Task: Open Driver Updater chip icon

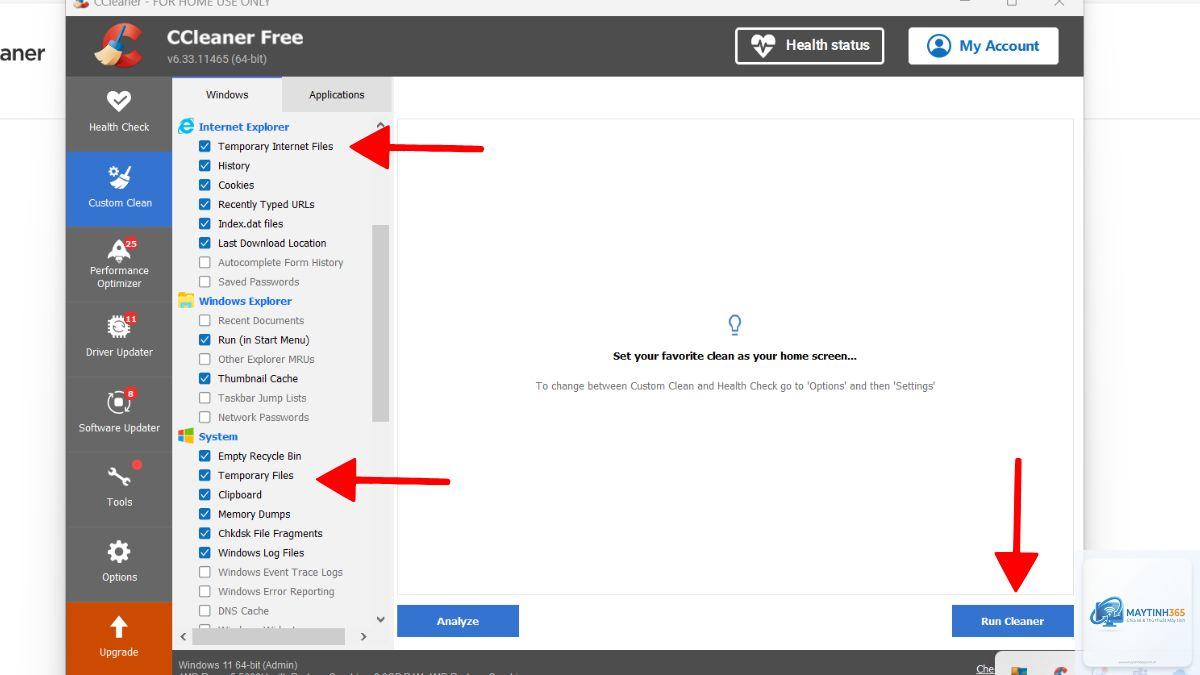Action: [119, 326]
